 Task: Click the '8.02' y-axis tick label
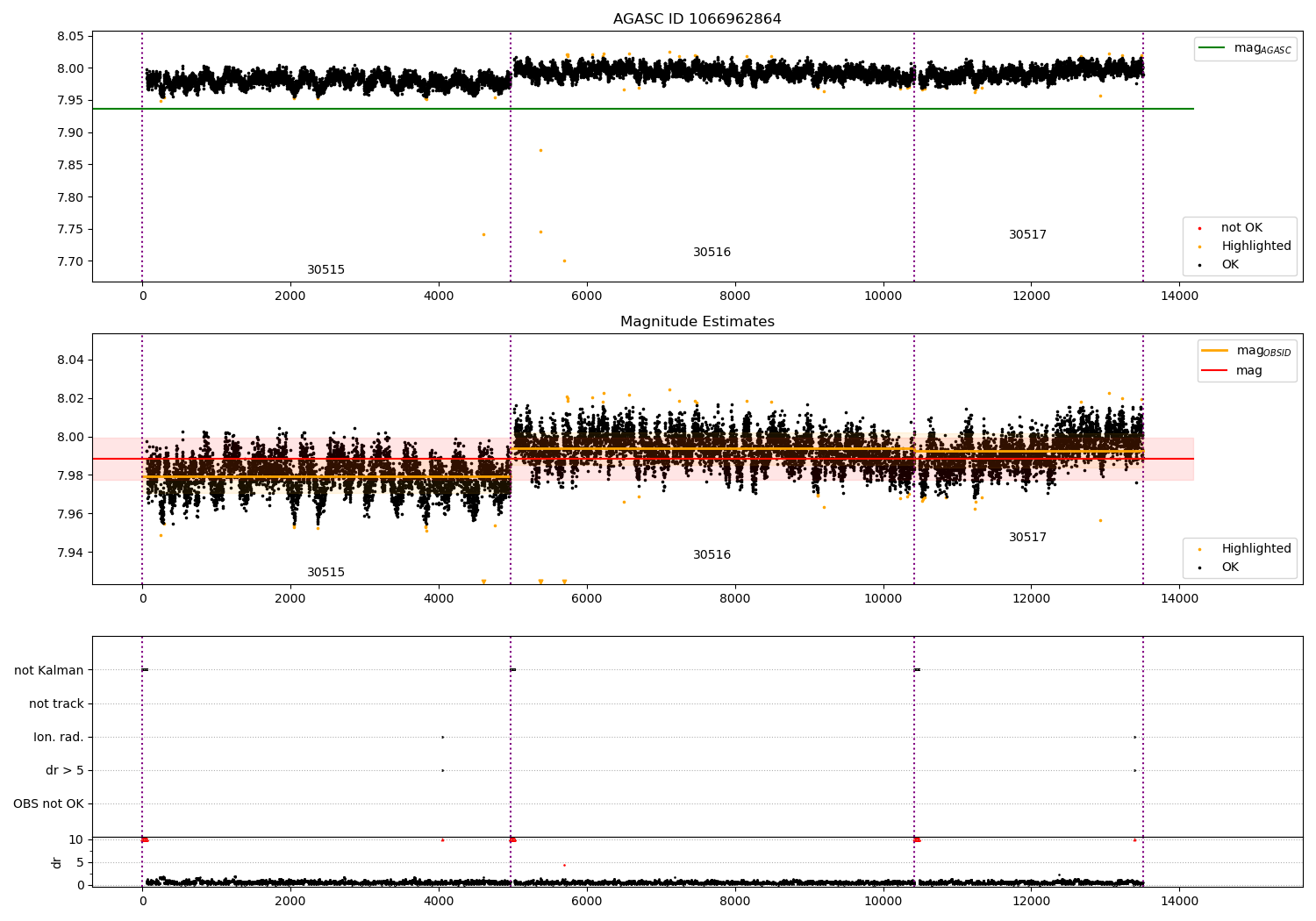click(70, 399)
